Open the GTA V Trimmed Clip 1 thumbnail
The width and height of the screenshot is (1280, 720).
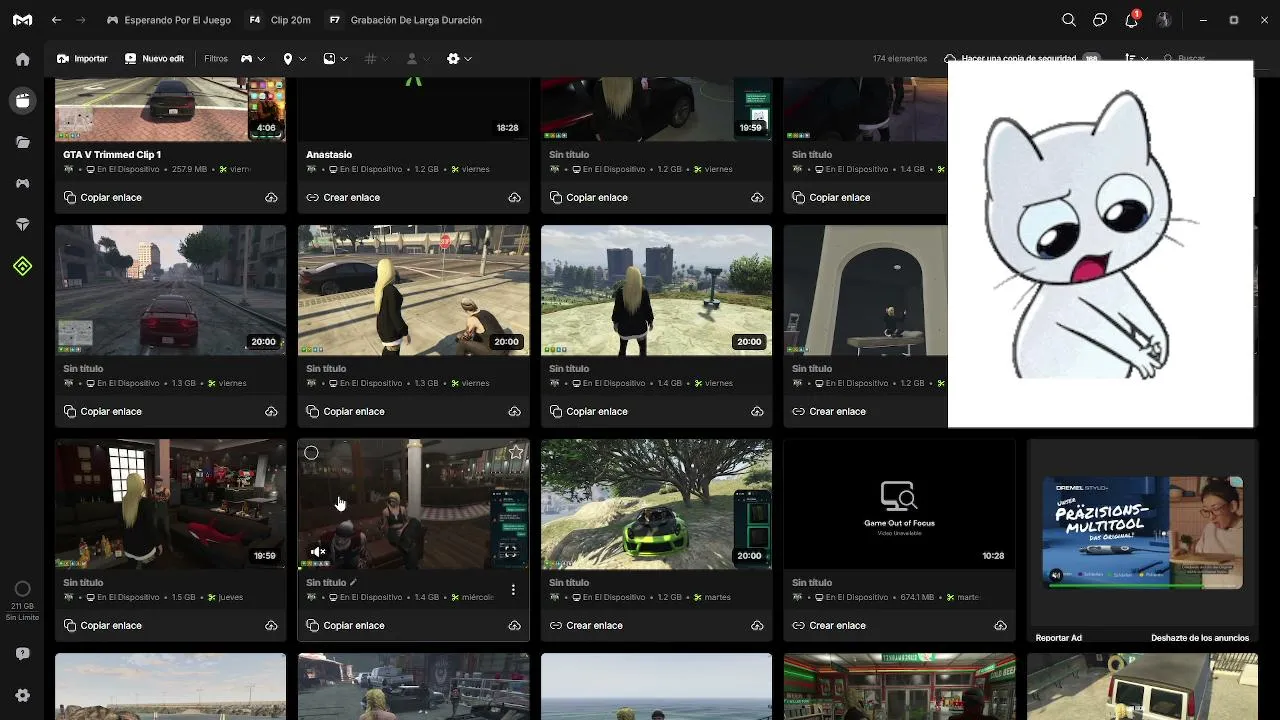(x=170, y=110)
